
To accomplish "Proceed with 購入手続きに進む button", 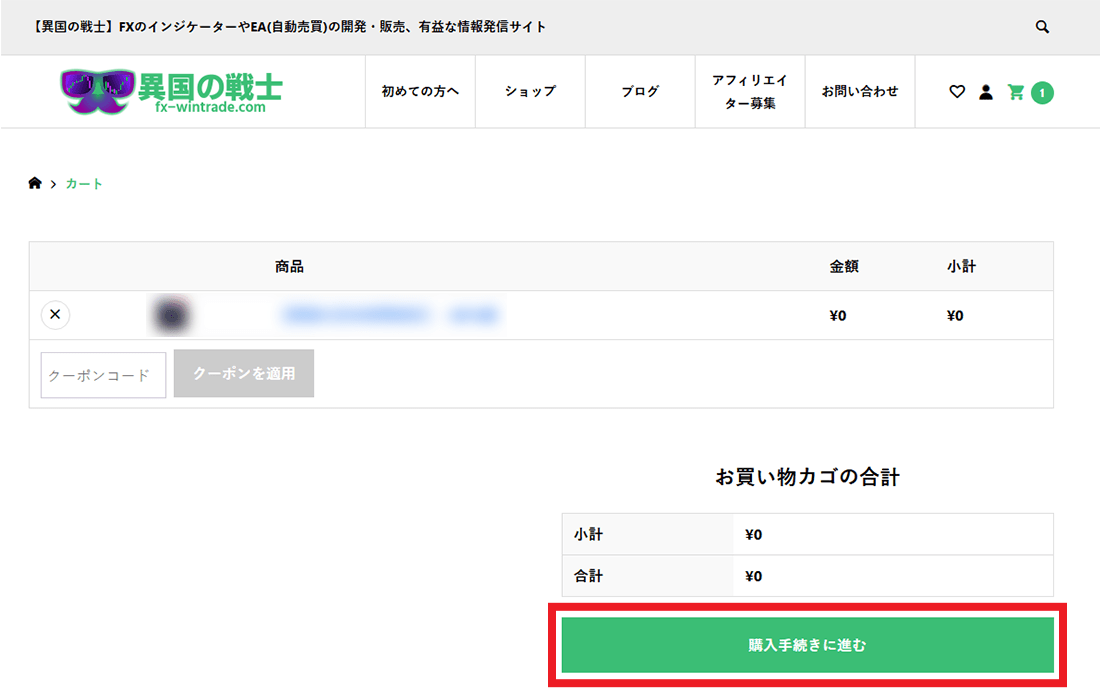I will tap(807, 645).
